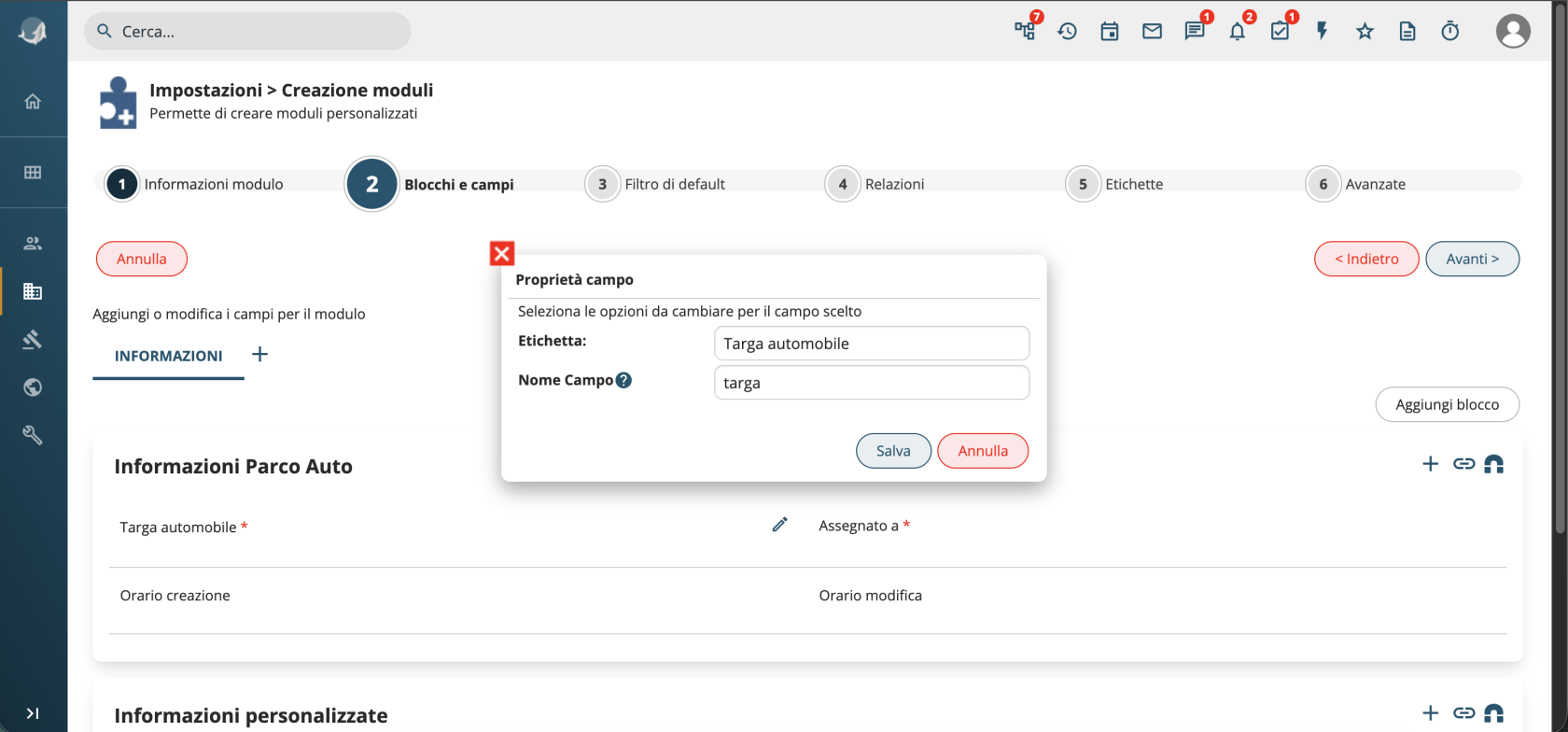Click Salva in the field properties dialog
The width and height of the screenshot is (1568, 732).
[893, 451]
